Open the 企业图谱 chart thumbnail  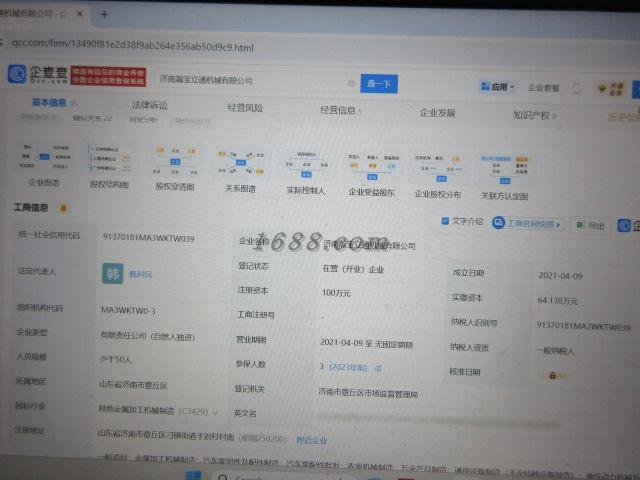[x=44, y=164]
